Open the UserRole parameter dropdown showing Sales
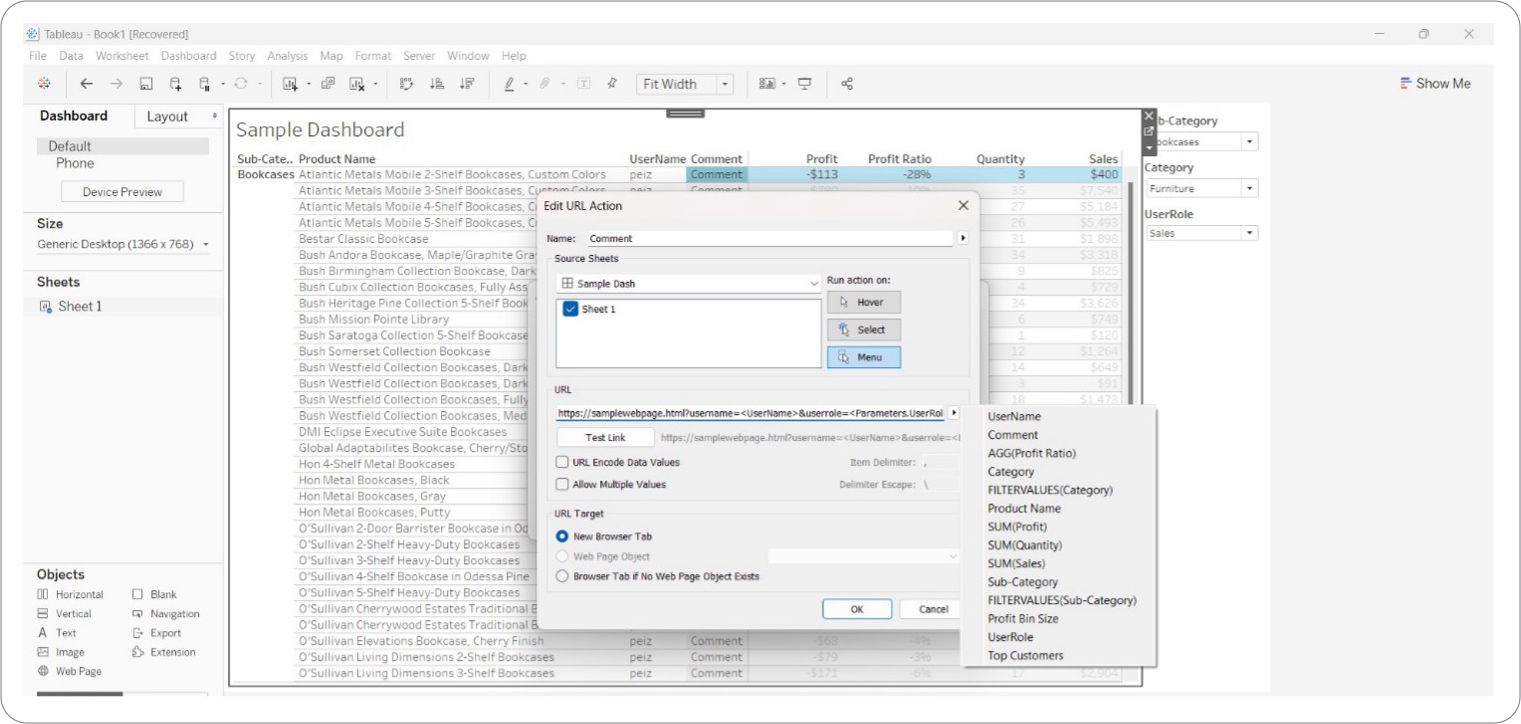 [x=1201, y=233]
